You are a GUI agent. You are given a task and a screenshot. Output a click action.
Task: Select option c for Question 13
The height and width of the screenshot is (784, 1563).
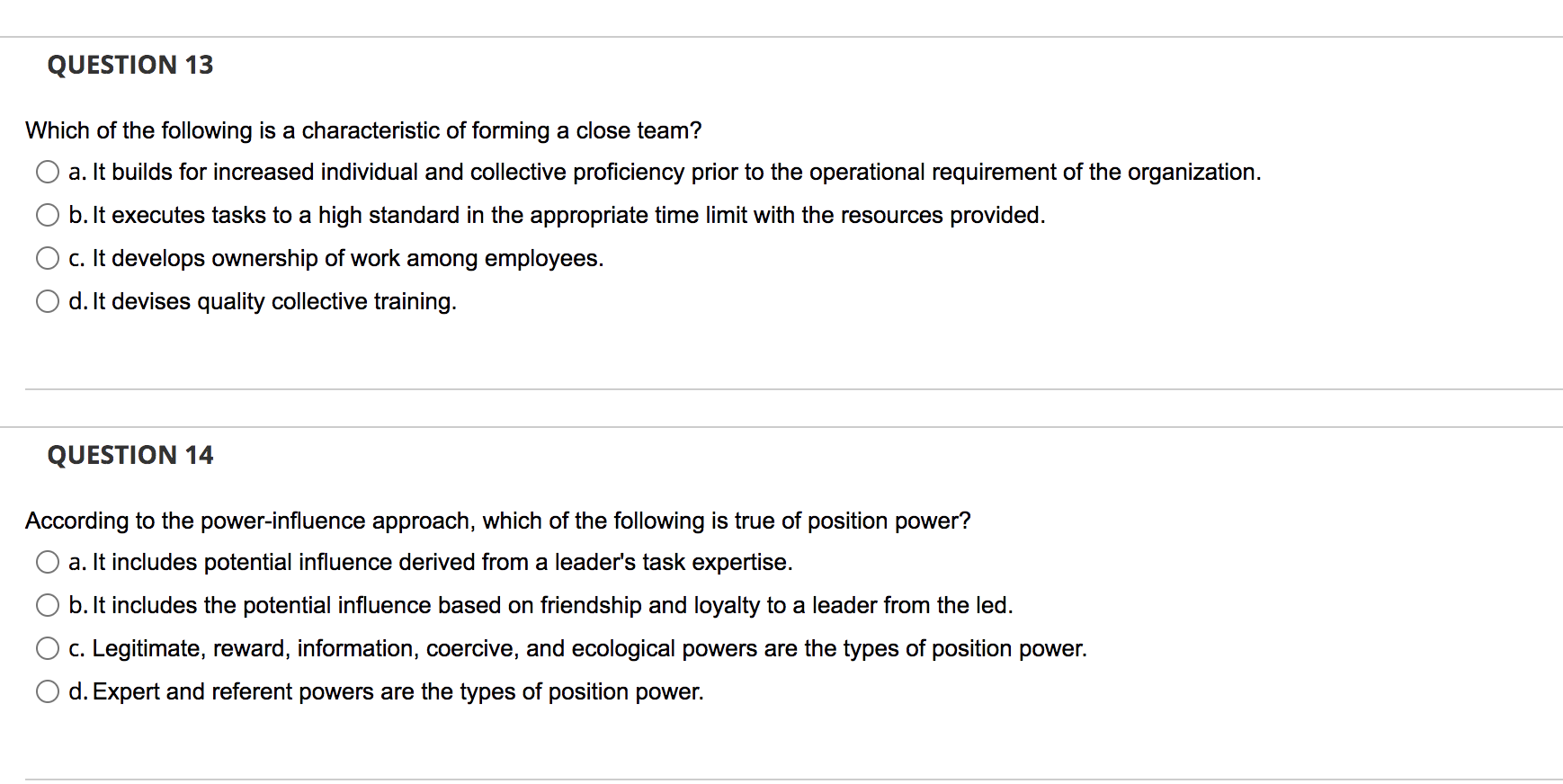tap(48, 258)
